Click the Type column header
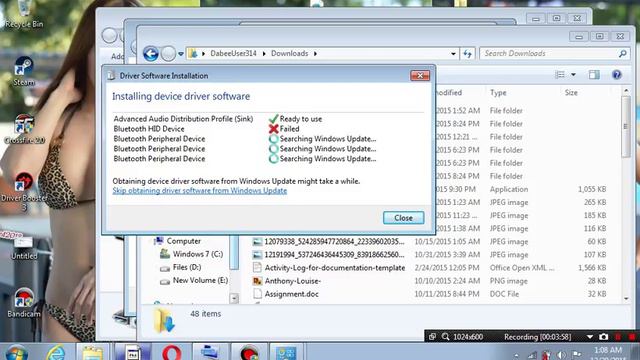 pos(498,93)
